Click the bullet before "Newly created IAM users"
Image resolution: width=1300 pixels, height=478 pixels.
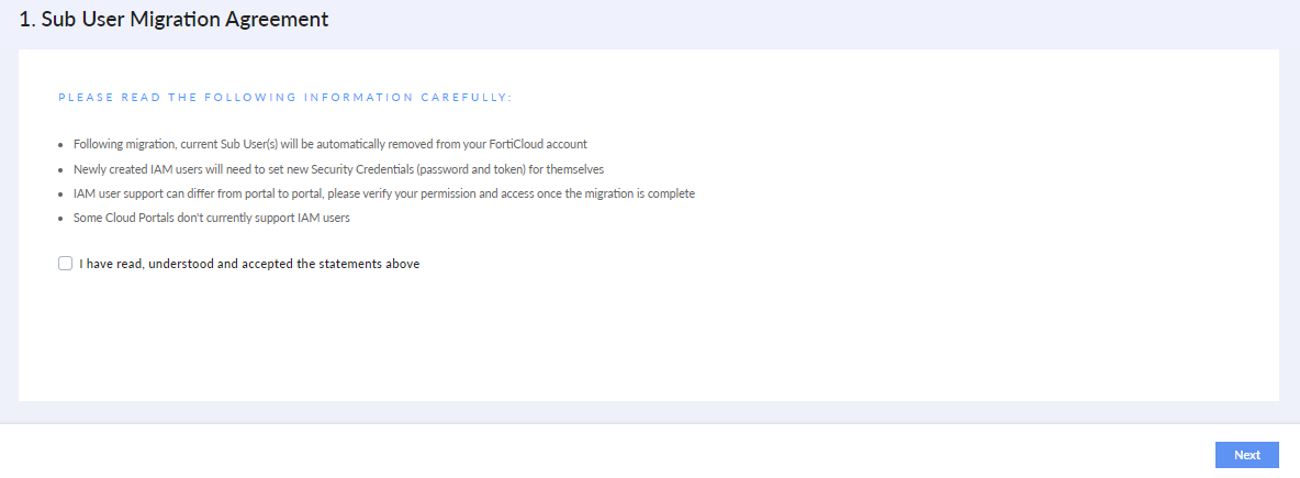(x=62, y=169)
